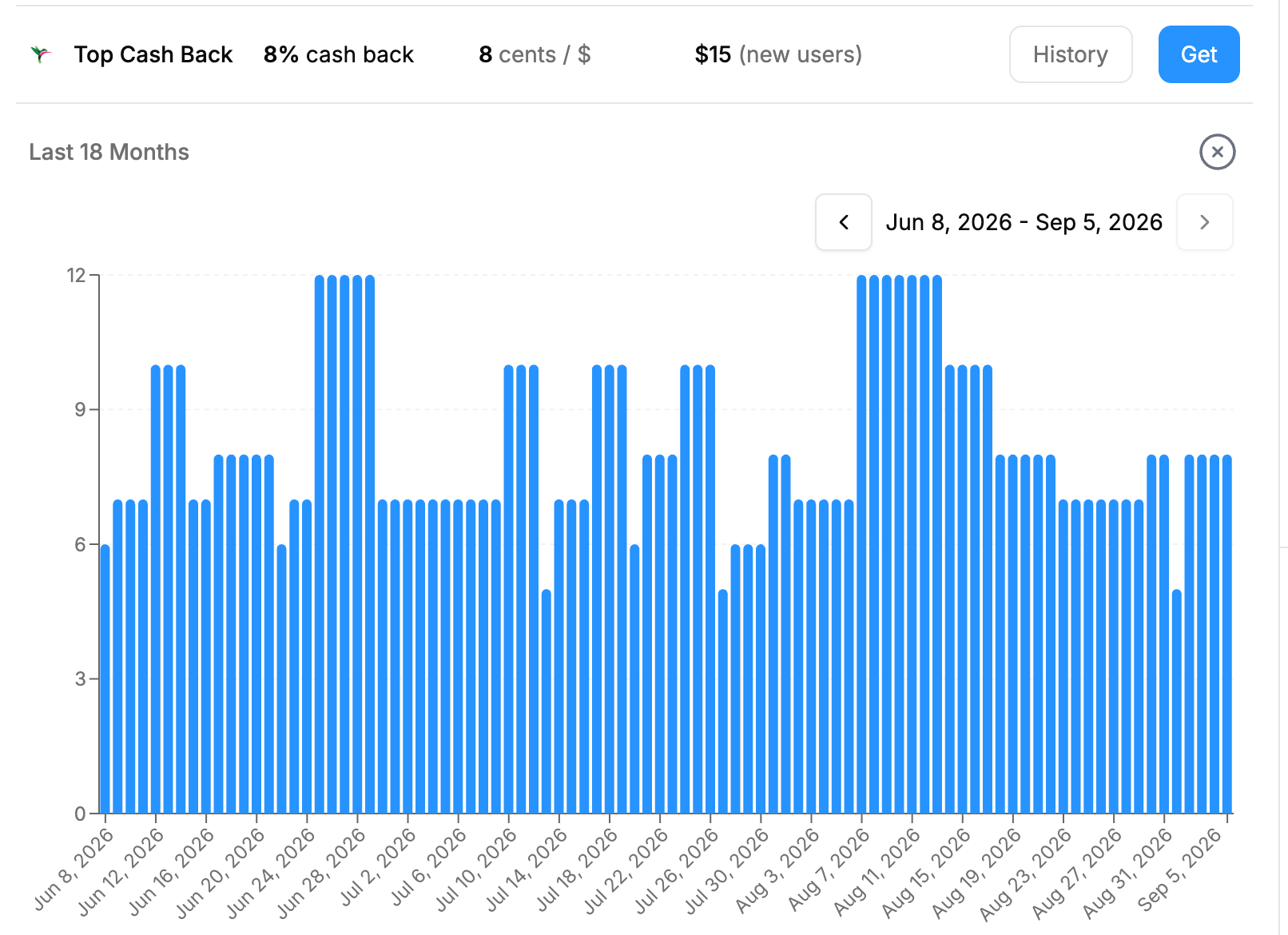The height and width of the screenshot is (935, 1288).
Task: Click the Jul 2, 2026 x-axis label
Action: pos(378,867)
